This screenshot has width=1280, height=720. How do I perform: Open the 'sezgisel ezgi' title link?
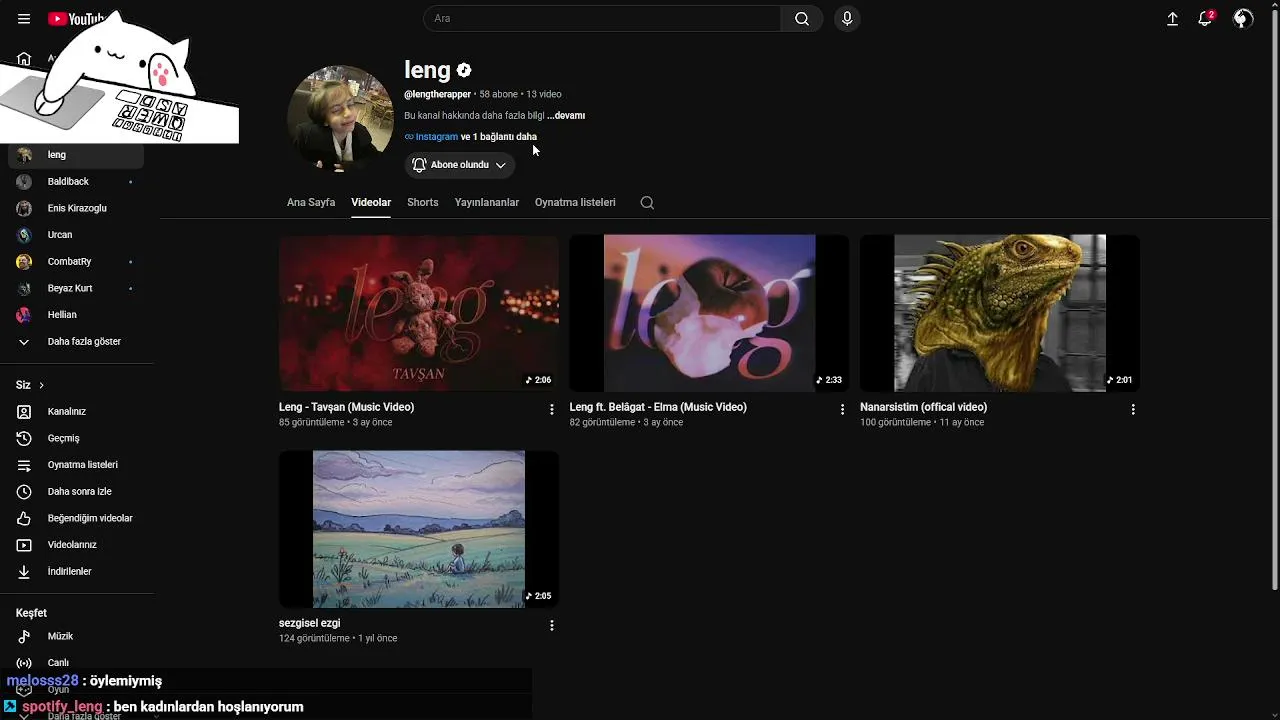coord(310,623)
